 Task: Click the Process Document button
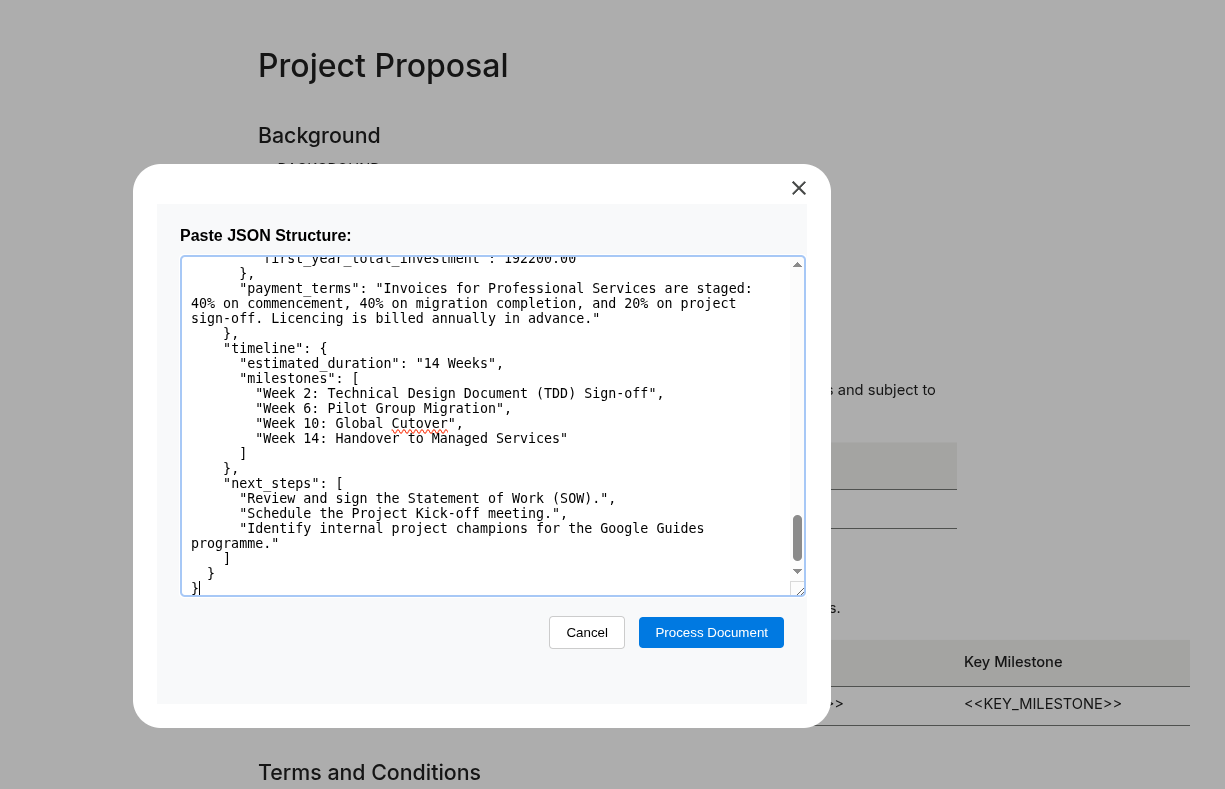coord(711,632)
